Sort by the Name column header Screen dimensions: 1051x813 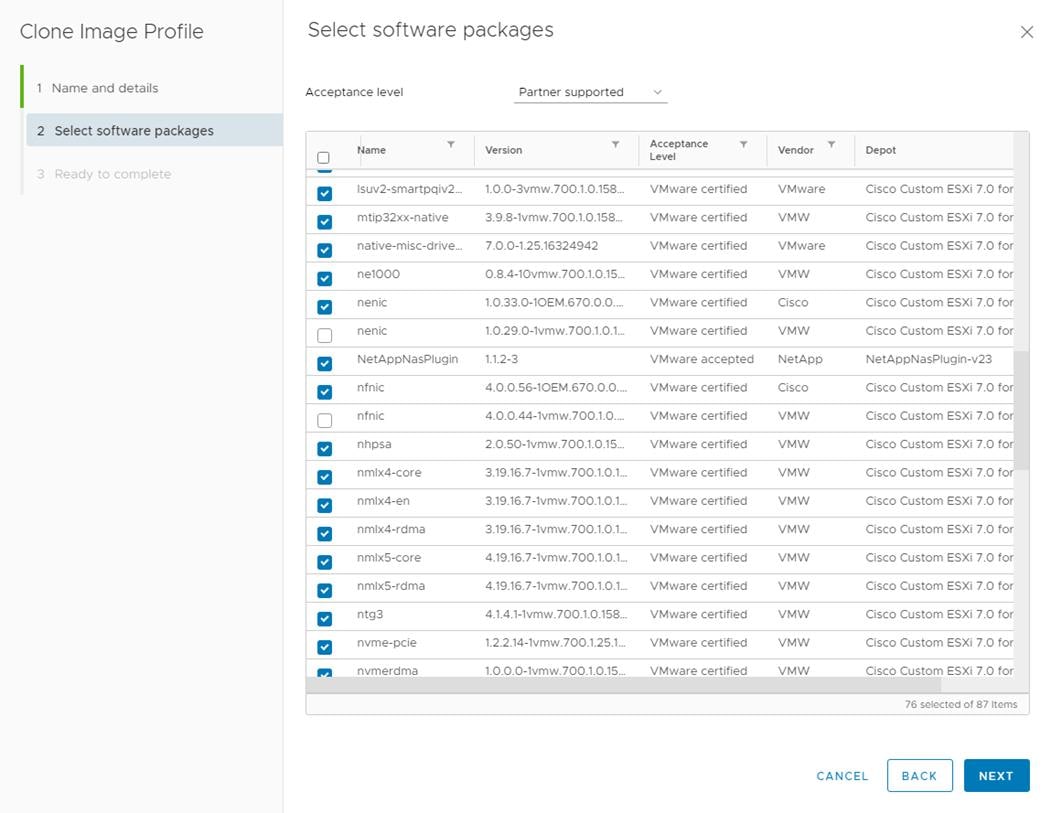pos(371,150)
